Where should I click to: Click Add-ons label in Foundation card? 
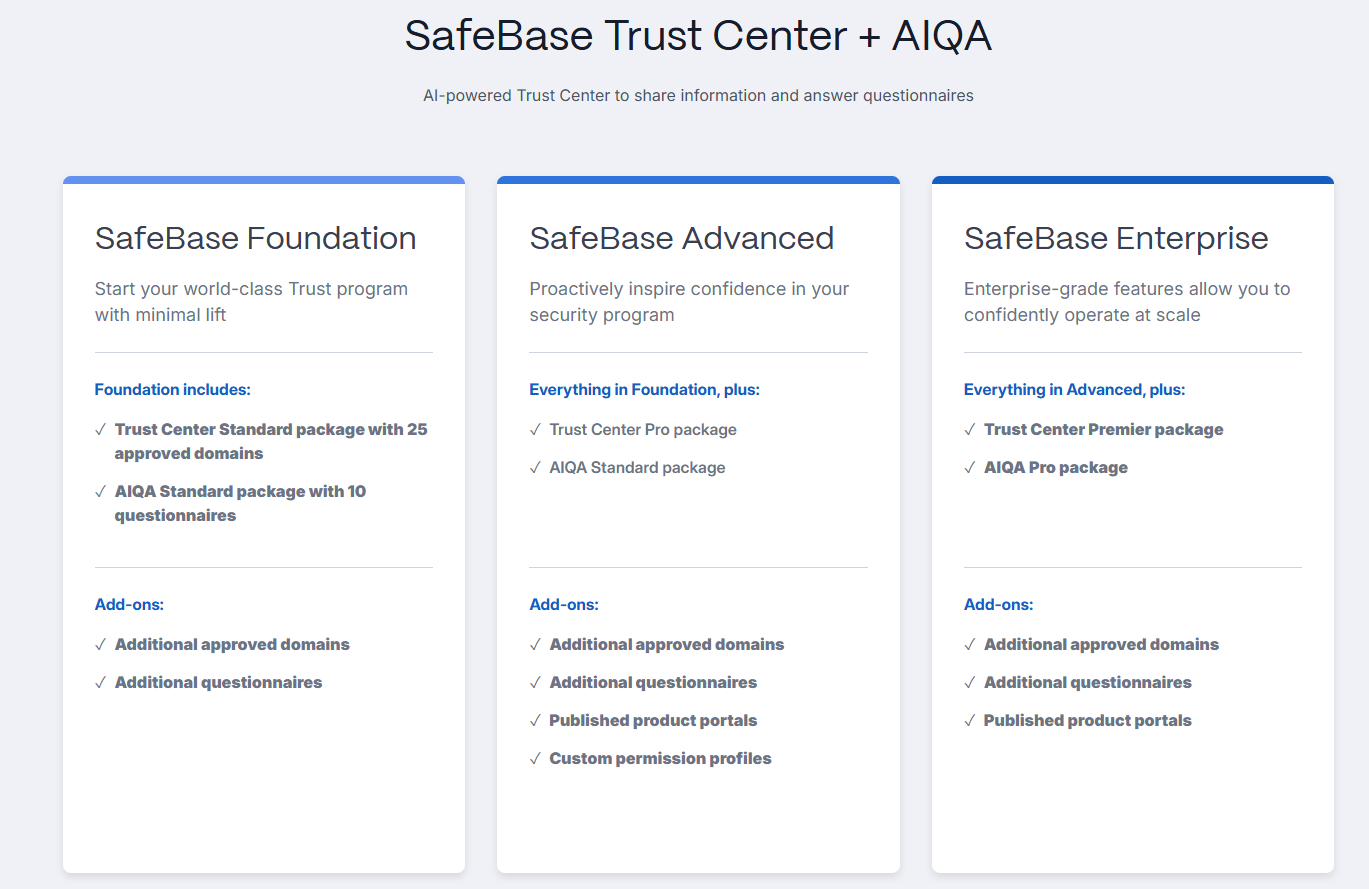pyautogui.click(x=129, y=605)
